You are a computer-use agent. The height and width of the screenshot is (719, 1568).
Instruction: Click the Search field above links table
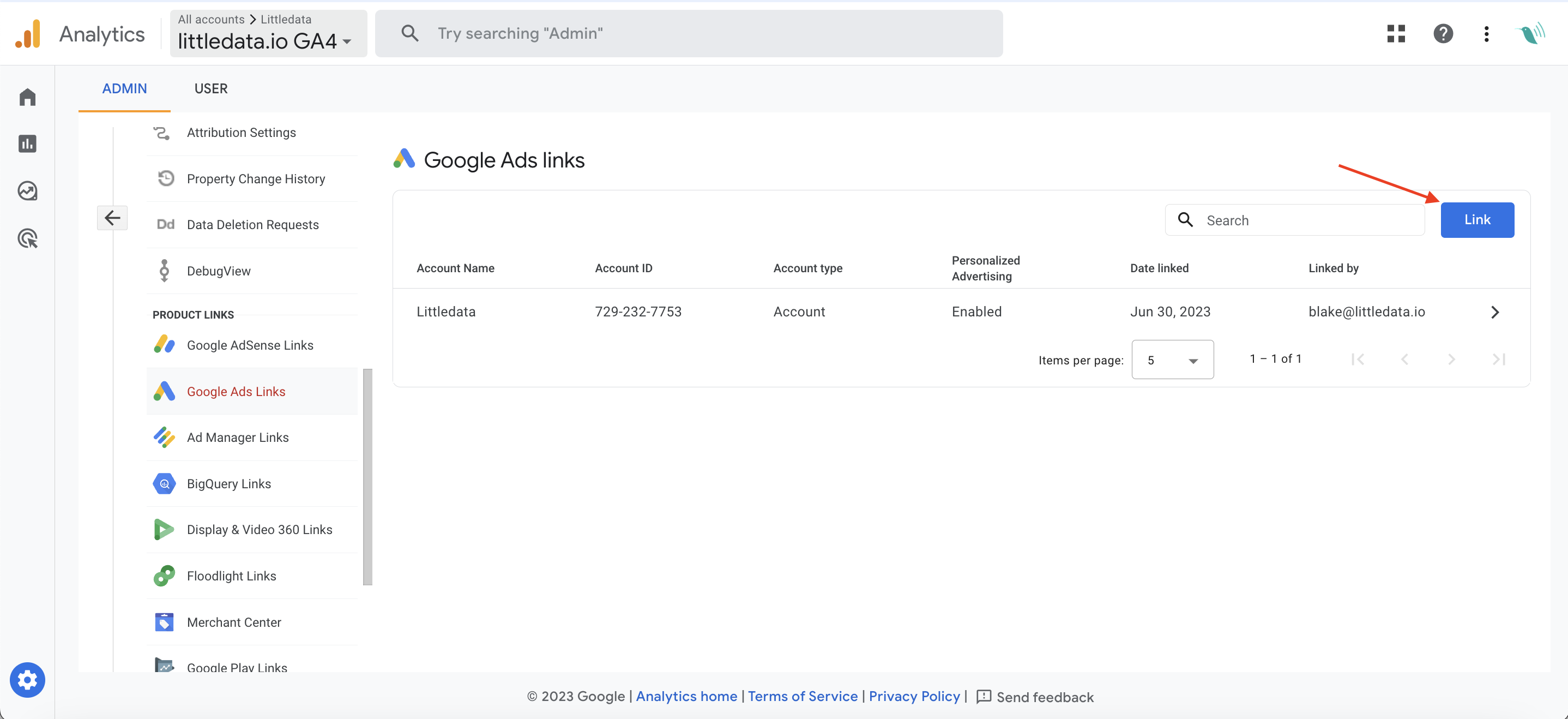pos(1295,220)
